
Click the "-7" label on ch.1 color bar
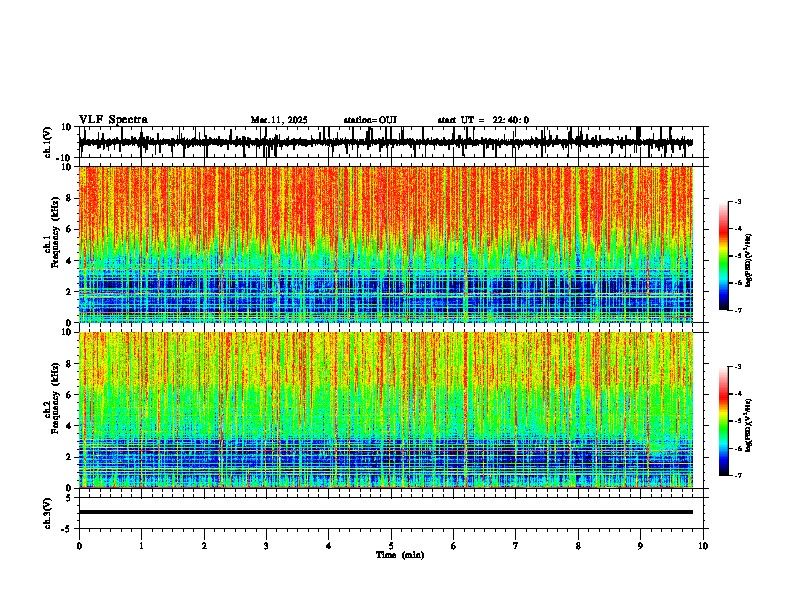point(737,310)
